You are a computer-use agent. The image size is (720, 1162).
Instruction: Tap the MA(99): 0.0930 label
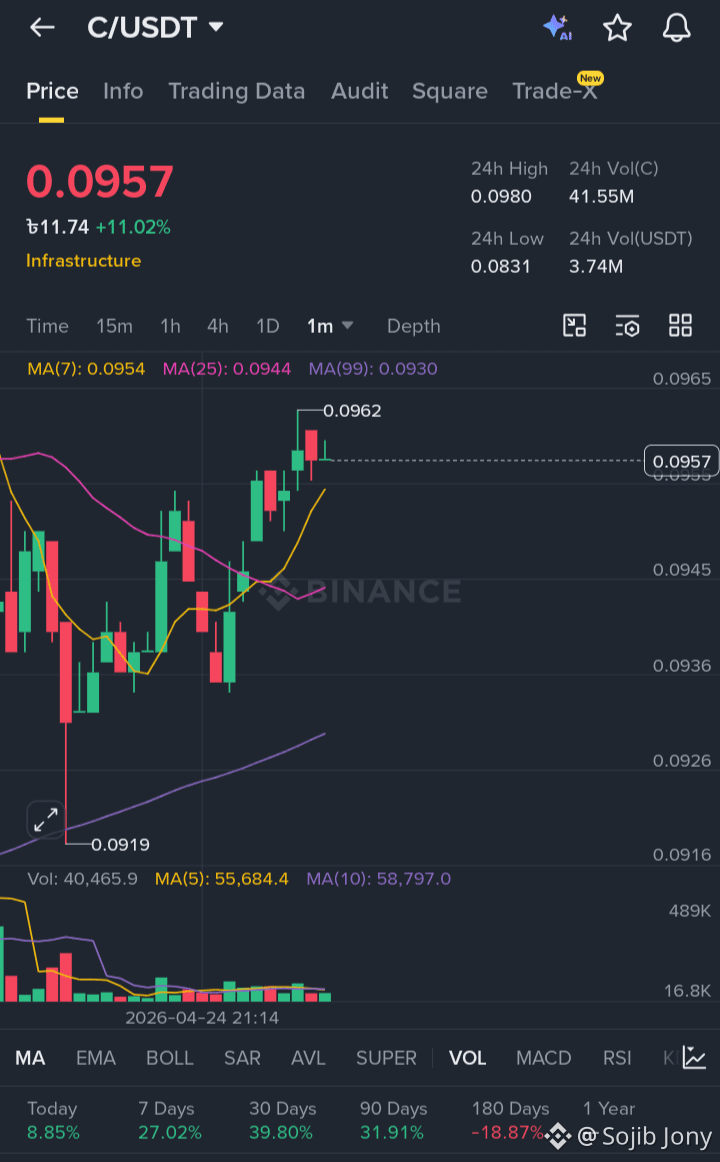pyautogui.click(x=373, y=368)
